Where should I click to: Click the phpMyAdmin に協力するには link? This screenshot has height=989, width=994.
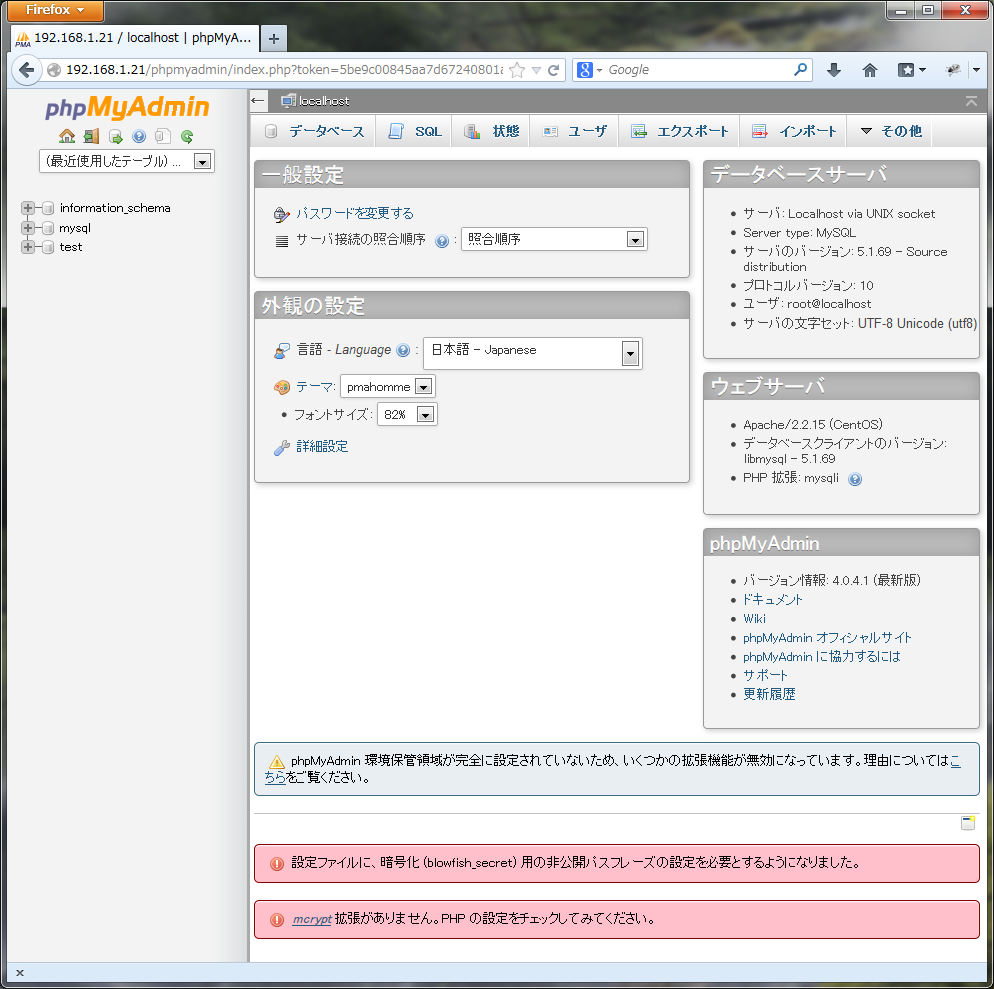click(822, 657)
